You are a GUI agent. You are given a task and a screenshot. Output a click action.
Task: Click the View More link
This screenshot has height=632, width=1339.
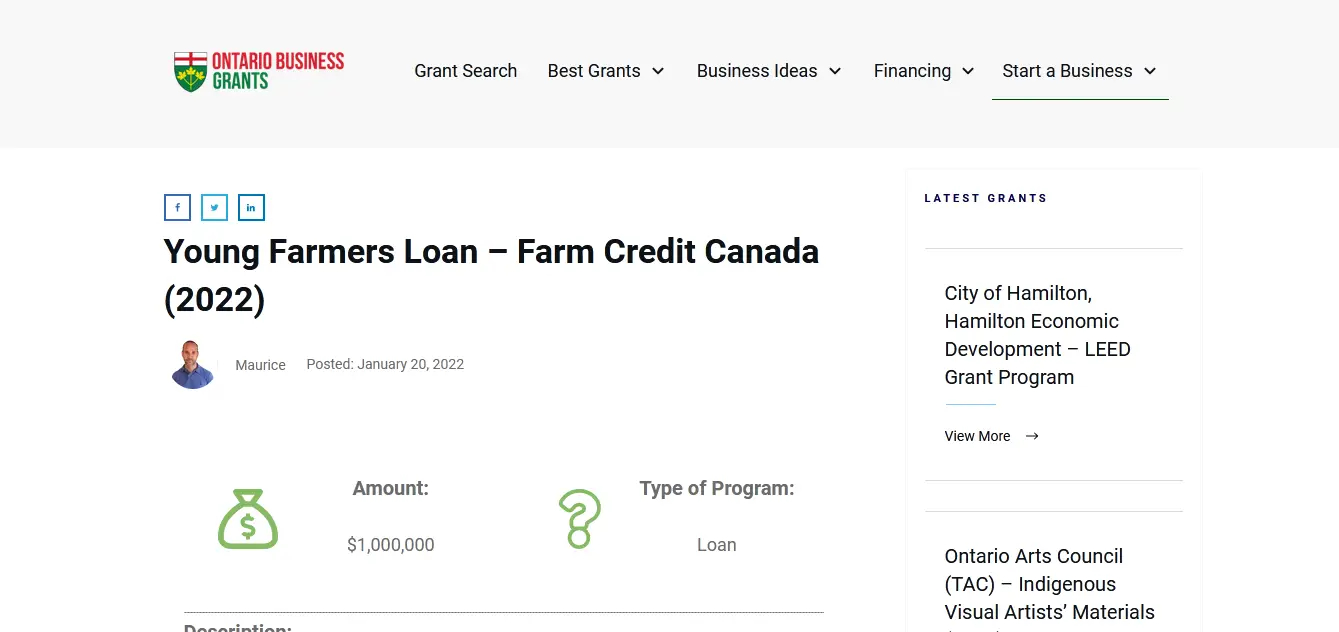(x=977, y=436)
